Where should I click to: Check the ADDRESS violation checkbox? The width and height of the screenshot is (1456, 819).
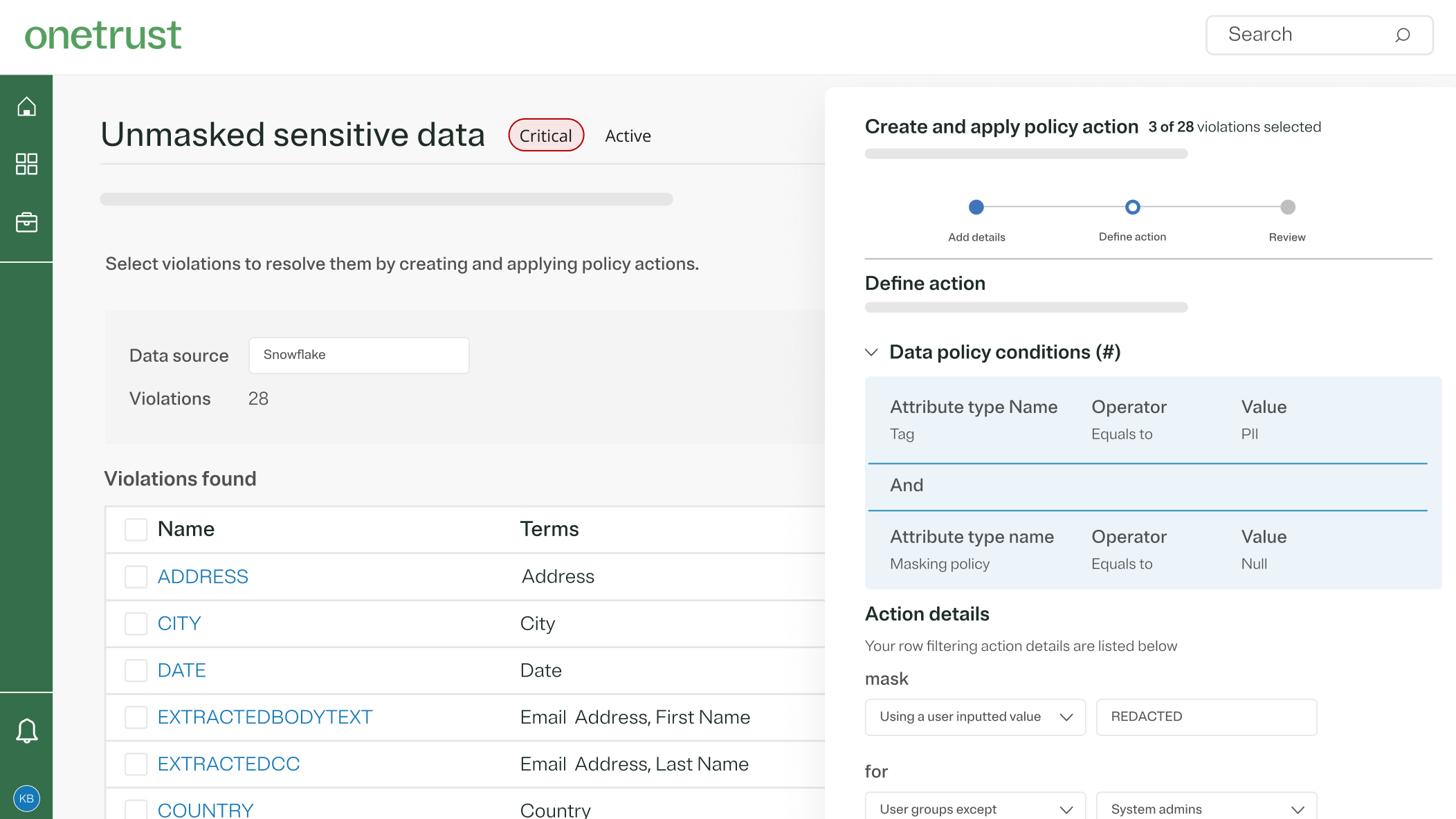click(136, 576)
